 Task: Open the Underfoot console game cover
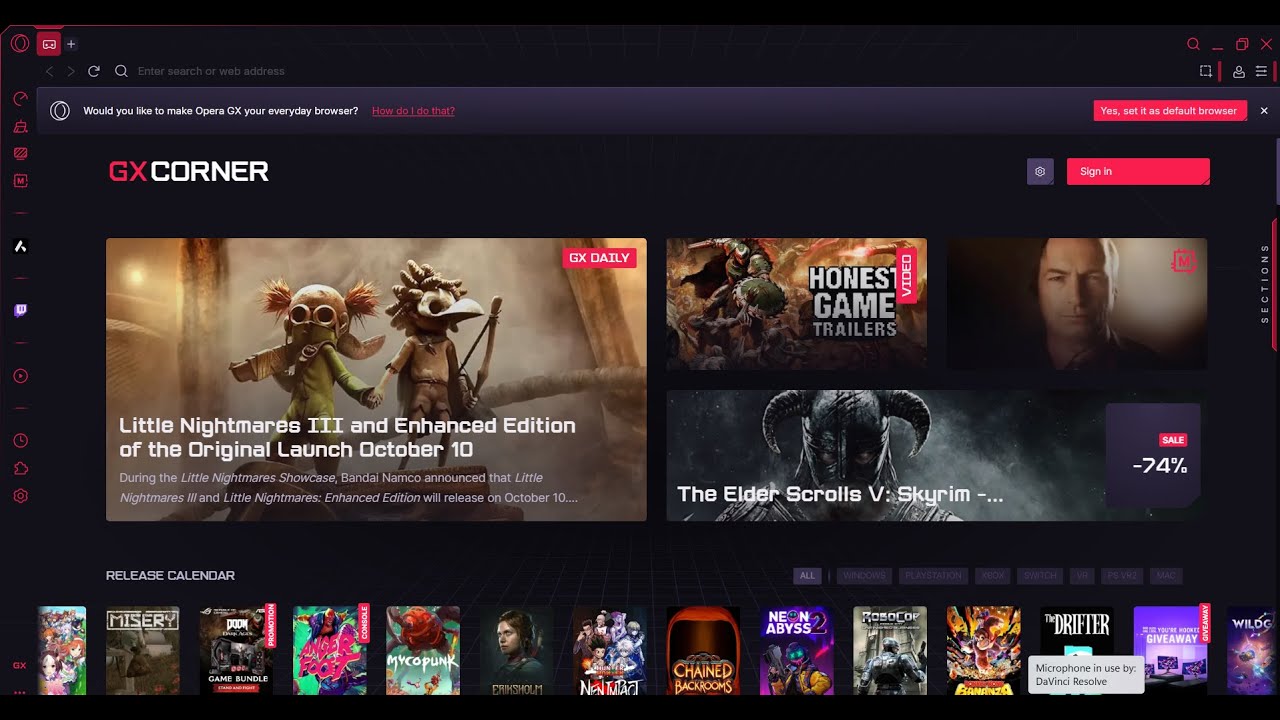(x=330, y=650)
